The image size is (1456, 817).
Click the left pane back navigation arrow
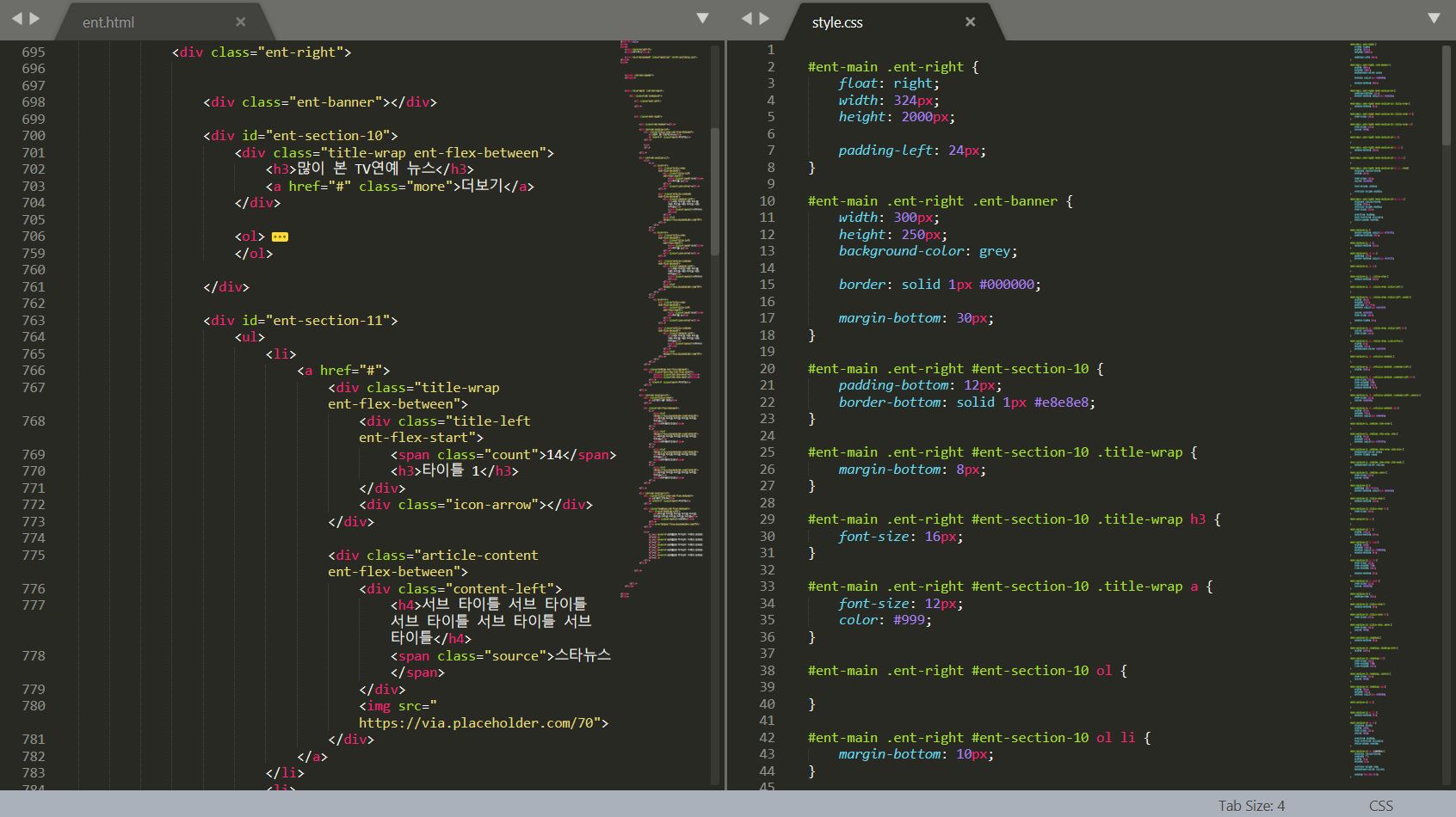16,19
